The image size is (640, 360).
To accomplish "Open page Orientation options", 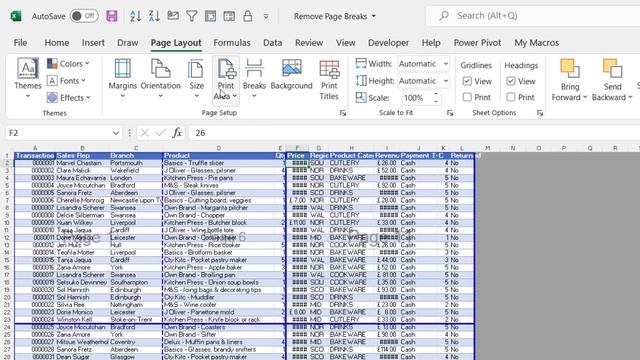I will point(160,79).
